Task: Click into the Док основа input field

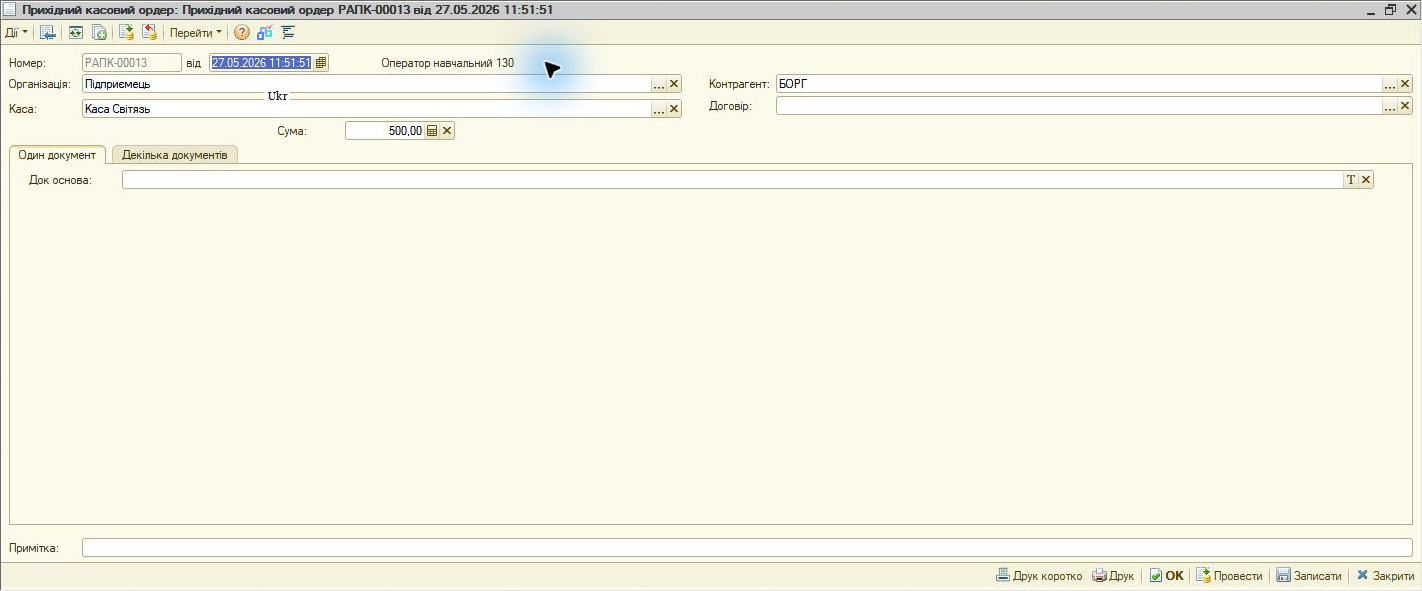Action: [x=732, y=180]
